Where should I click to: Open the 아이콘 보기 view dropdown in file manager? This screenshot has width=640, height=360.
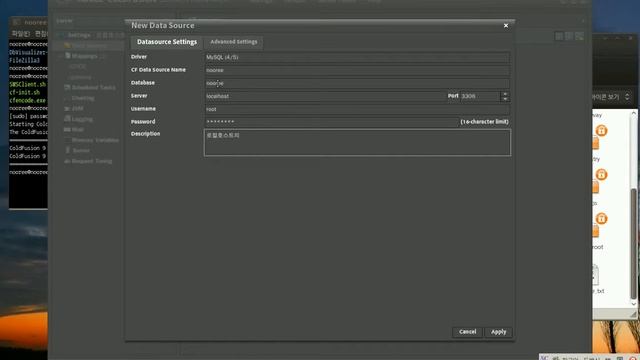click(611, 97)
